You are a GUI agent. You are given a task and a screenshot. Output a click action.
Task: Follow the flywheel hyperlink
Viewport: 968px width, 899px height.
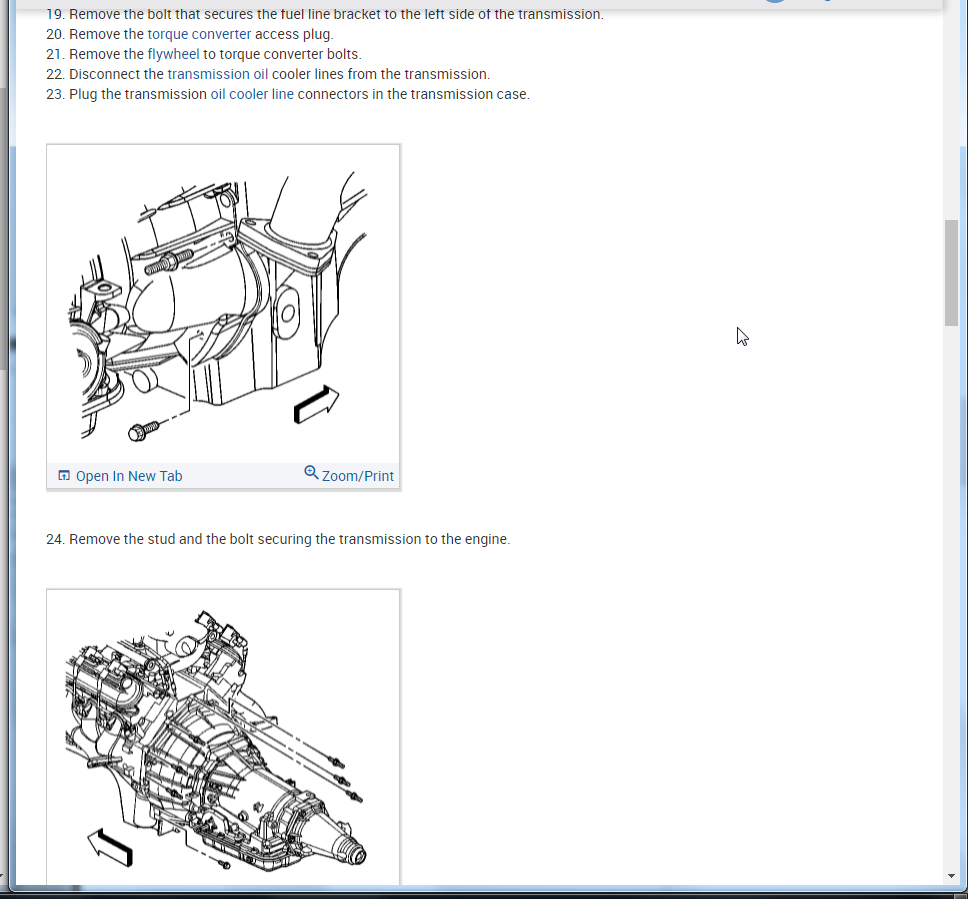coord(173,54)
